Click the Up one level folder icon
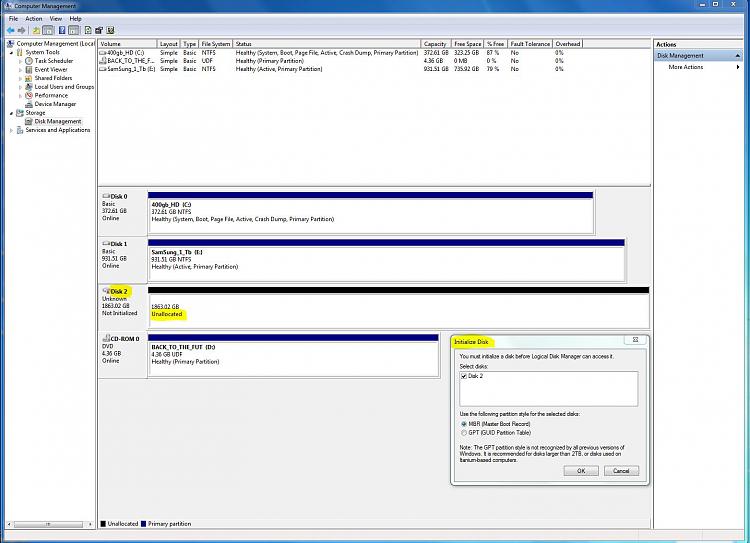 36,30
